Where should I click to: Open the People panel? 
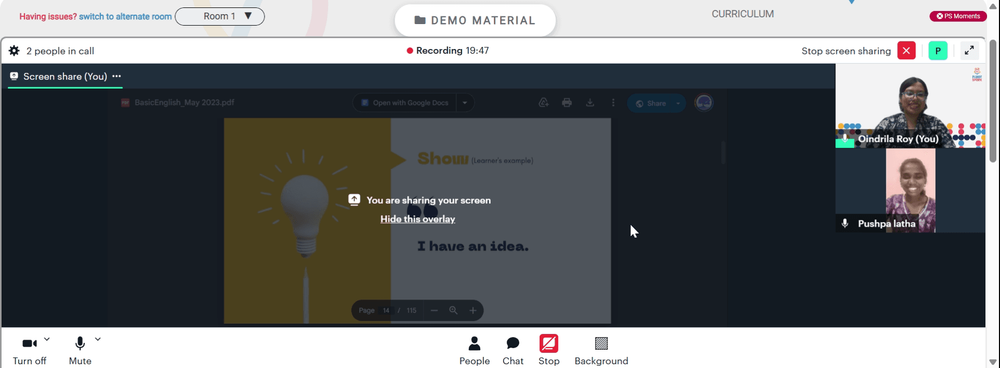tap(474, 350)
